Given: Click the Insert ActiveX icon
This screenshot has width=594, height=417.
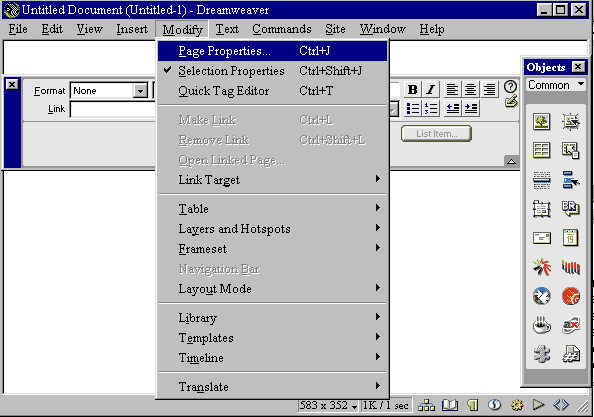Looking at the screenshot, I should [x=571, y=325].
